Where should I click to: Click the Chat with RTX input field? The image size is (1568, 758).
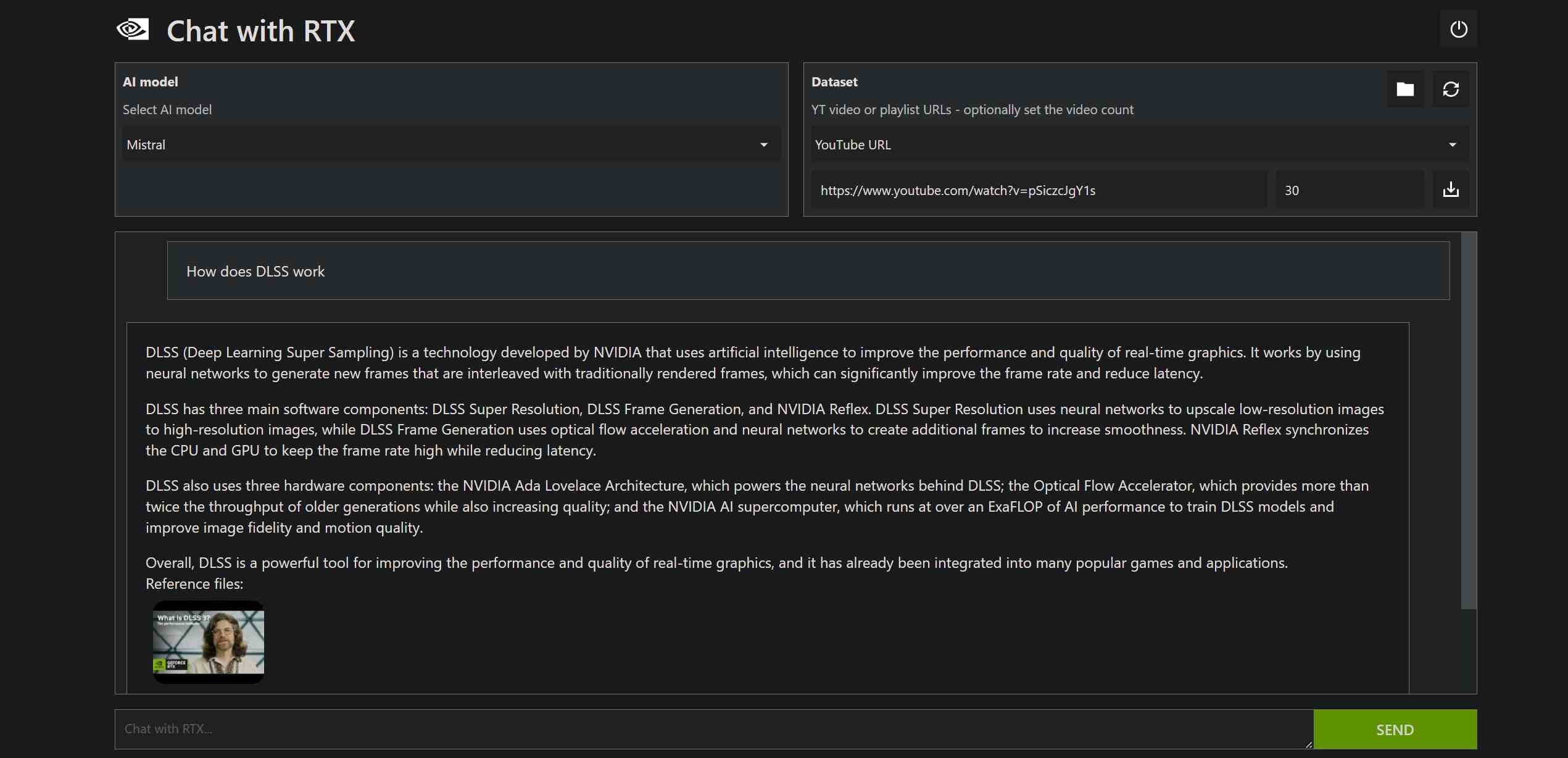(x=713, y=728)
